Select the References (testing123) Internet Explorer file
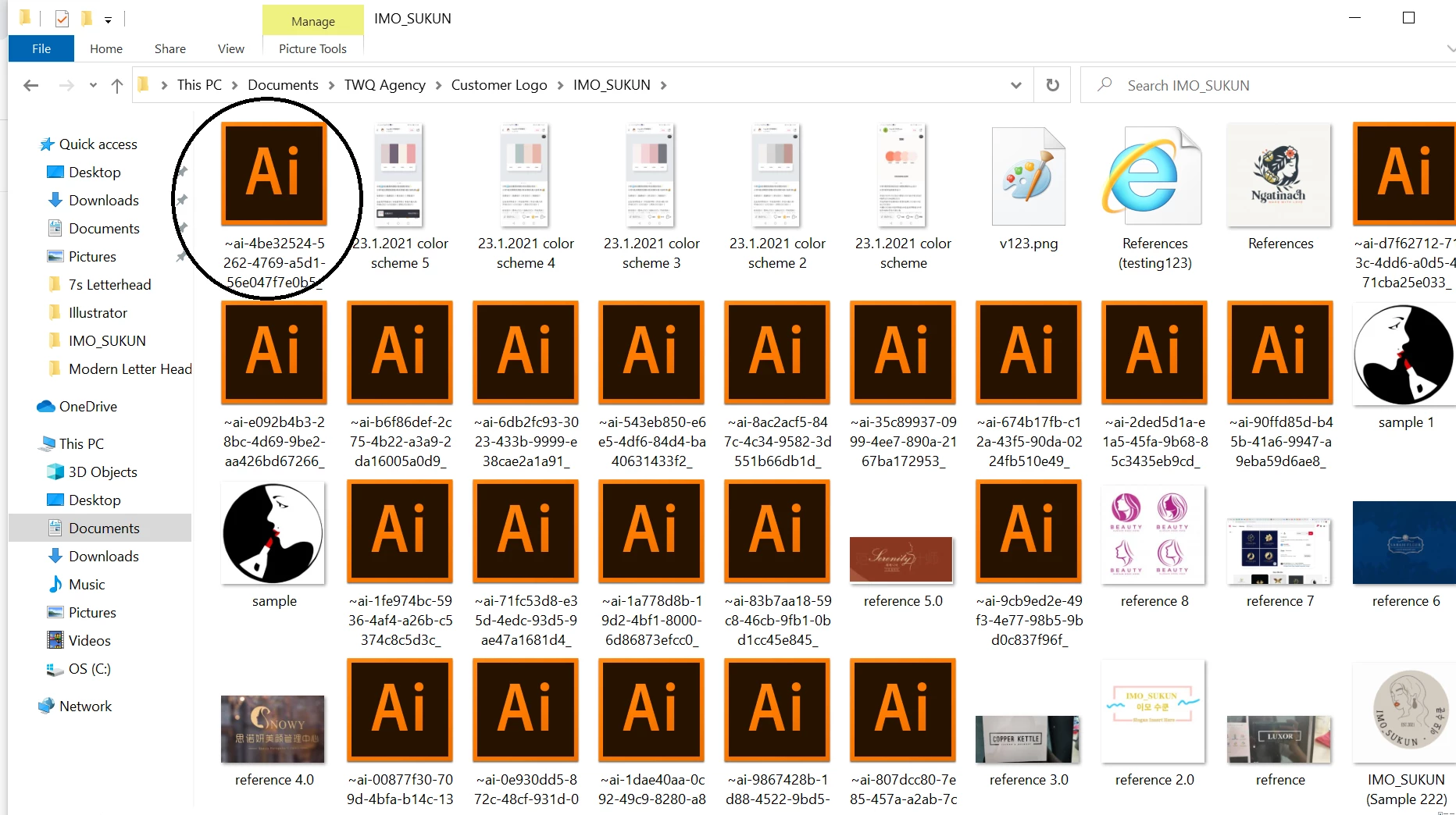 coord(1154,176)
